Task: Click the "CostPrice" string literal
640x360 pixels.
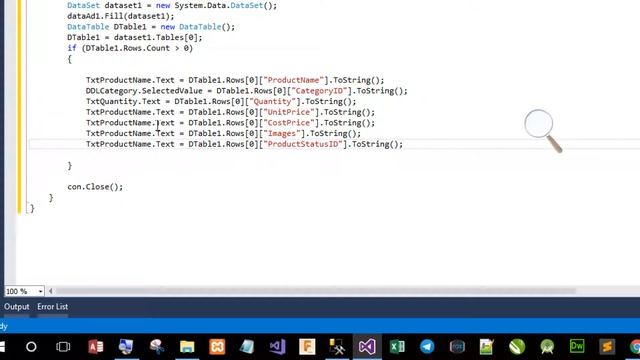Action: tap(291, 122)
